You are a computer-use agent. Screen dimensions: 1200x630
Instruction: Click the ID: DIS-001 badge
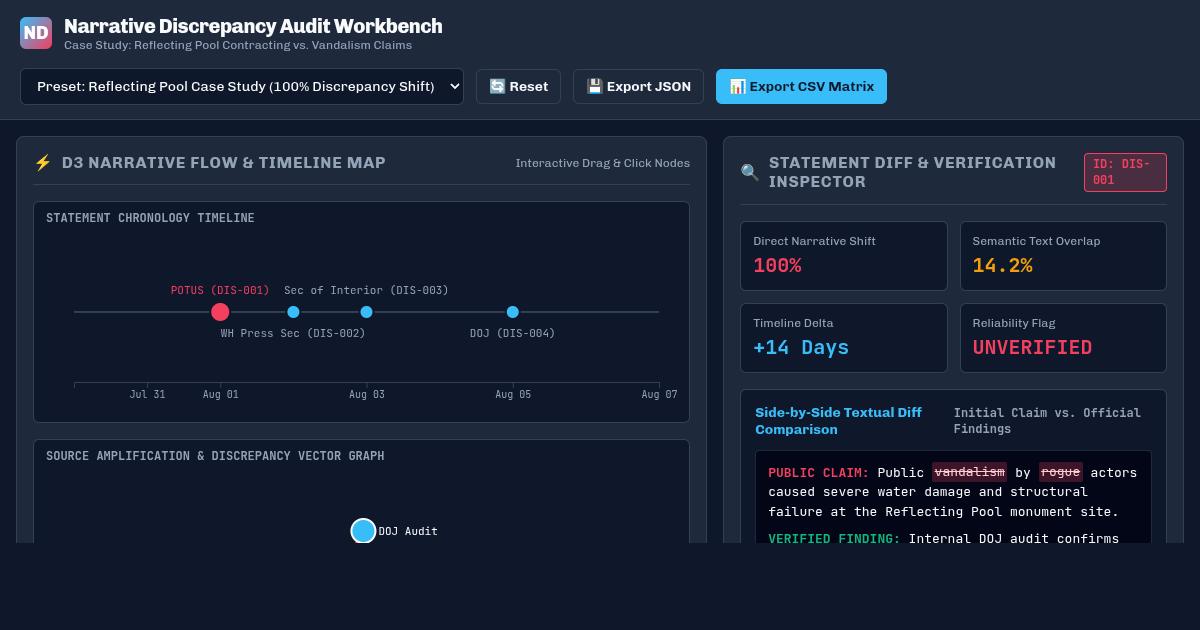coord(1125,172)
